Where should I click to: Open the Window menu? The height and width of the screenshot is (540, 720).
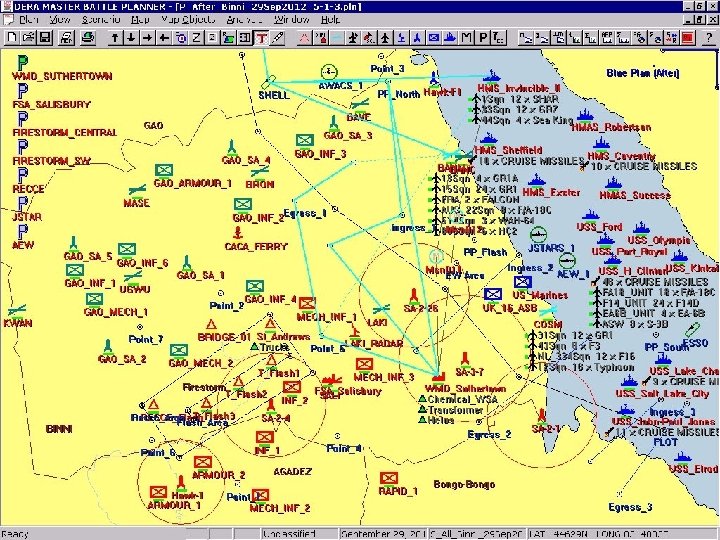coord(292,20)
